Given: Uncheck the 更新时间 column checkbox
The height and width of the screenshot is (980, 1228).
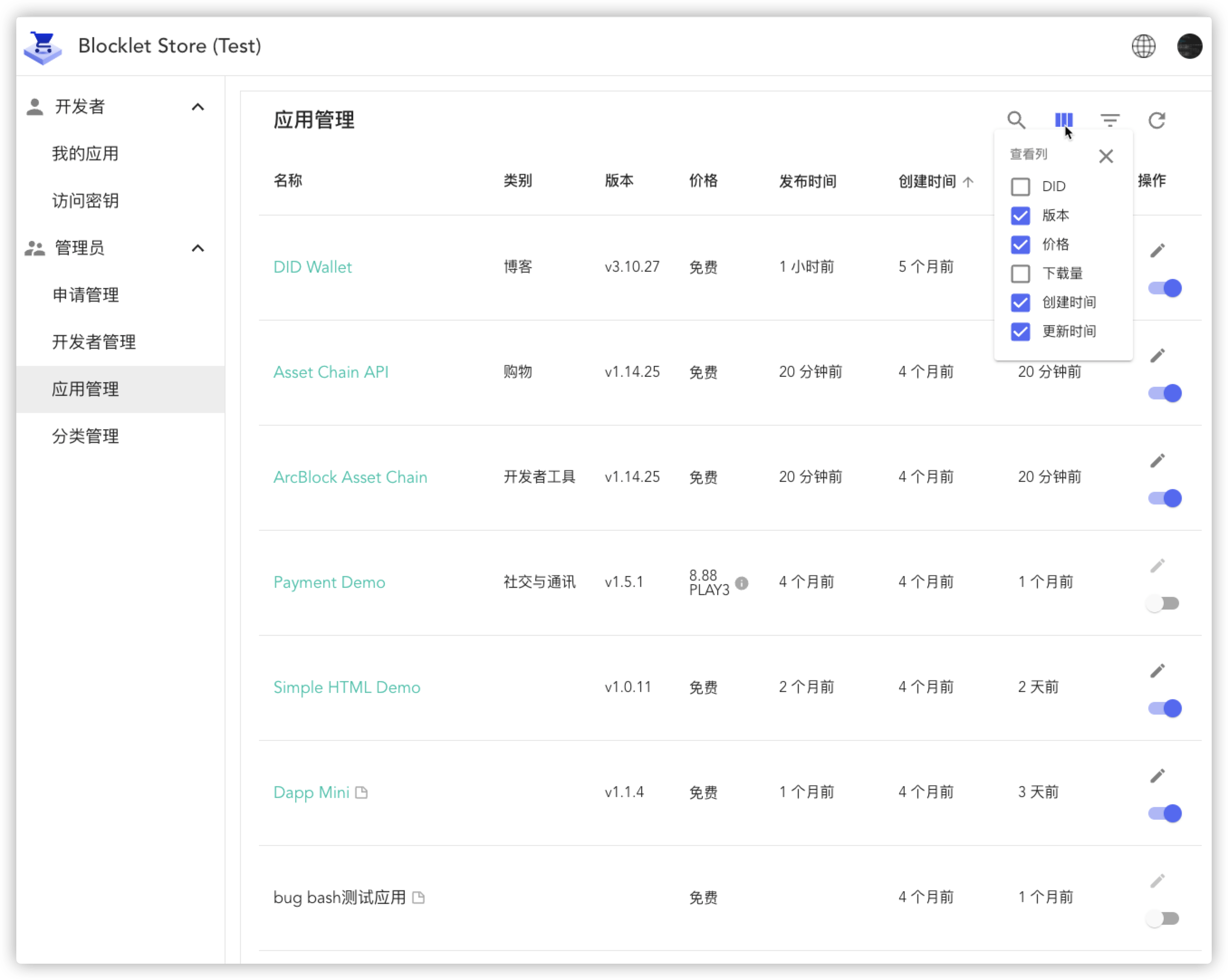Looking at the screenshot, I should (1020, 332).
